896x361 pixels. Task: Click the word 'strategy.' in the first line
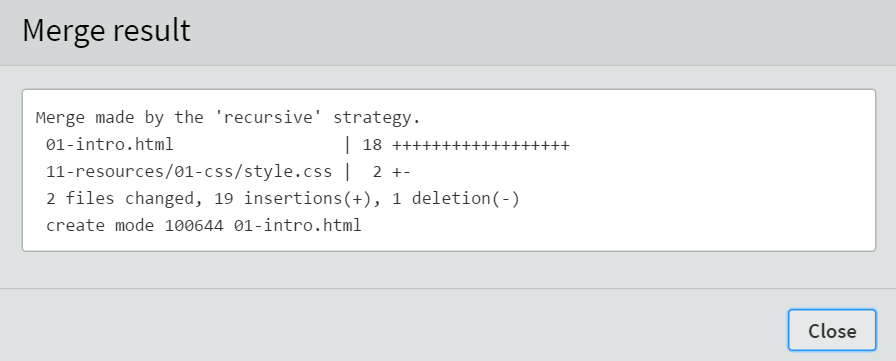click(x=377, y=118)
